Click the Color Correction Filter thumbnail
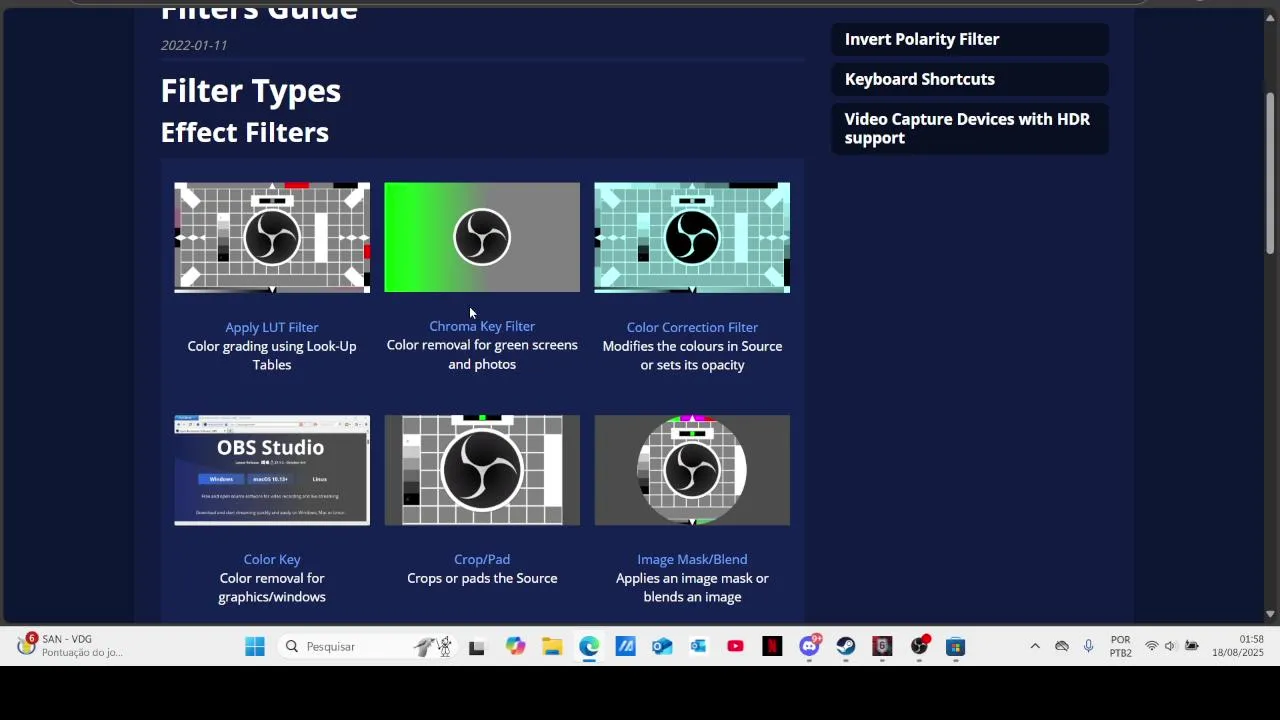The image size is (1280, 720). [692, 238]
